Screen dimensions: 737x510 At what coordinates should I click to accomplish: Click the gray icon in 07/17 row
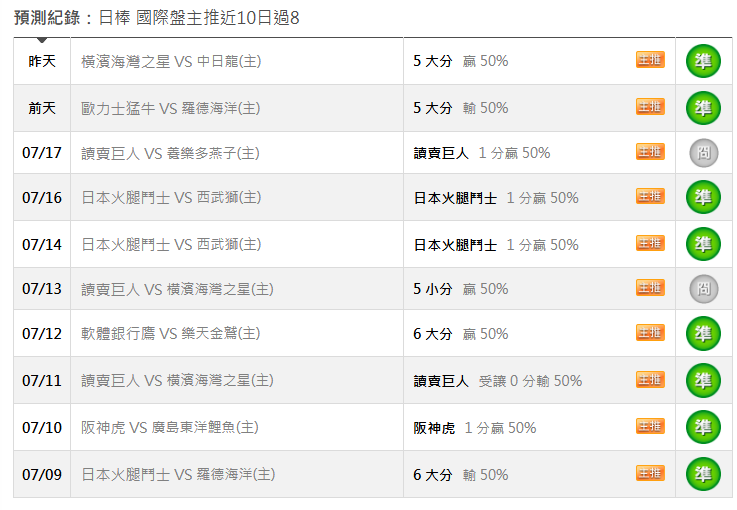pyautogui.click(x=704, y=153)
